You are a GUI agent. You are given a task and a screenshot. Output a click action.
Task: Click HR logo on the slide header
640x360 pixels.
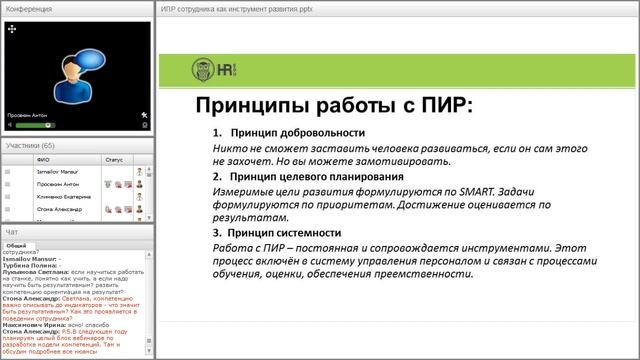(214, 70)
